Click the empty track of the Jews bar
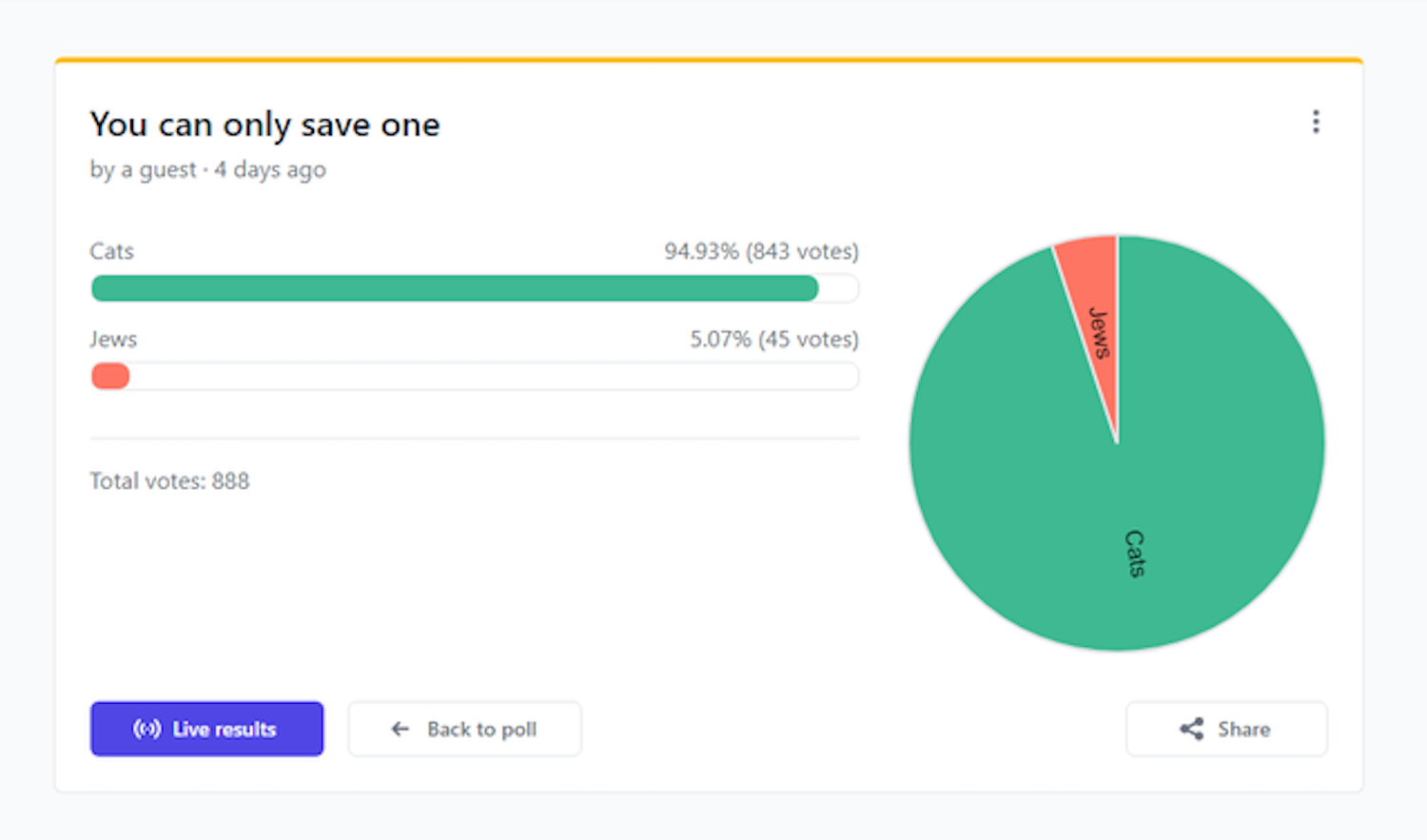1427x840 pixels. (495, 377)
